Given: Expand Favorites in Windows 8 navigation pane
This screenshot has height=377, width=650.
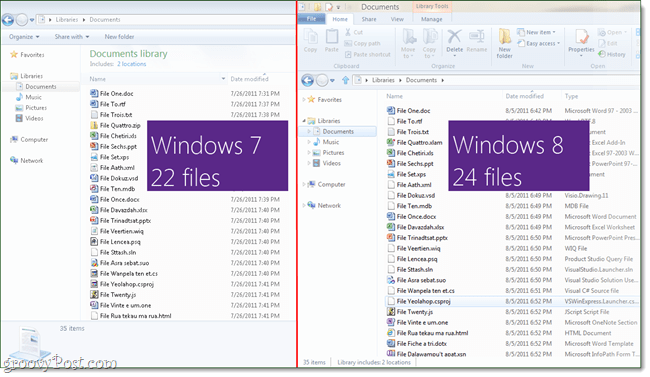Looking at the screenshot, I should click(x=303, y=100).
